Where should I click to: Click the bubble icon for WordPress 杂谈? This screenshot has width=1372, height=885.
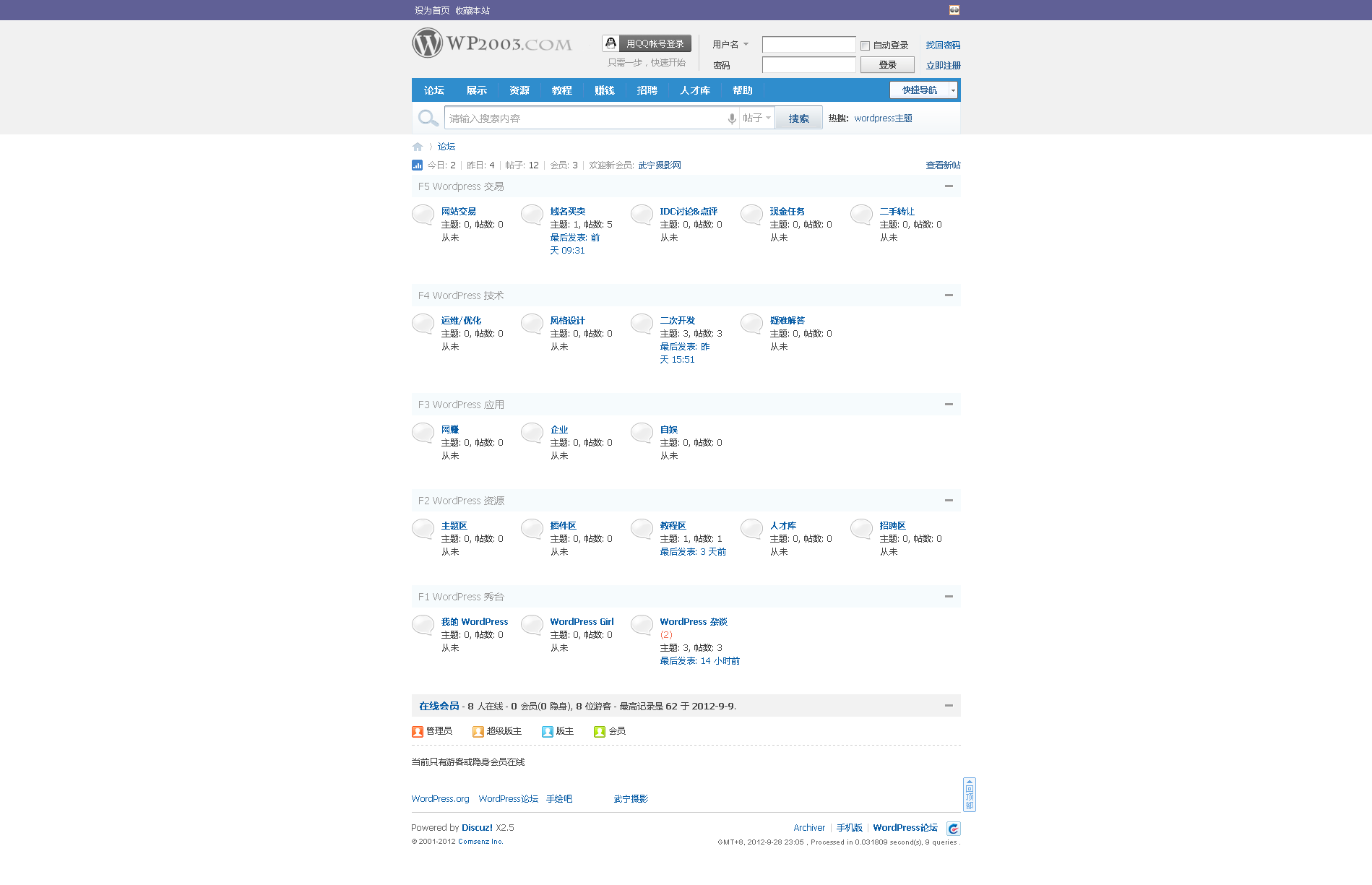coord(642,625)
